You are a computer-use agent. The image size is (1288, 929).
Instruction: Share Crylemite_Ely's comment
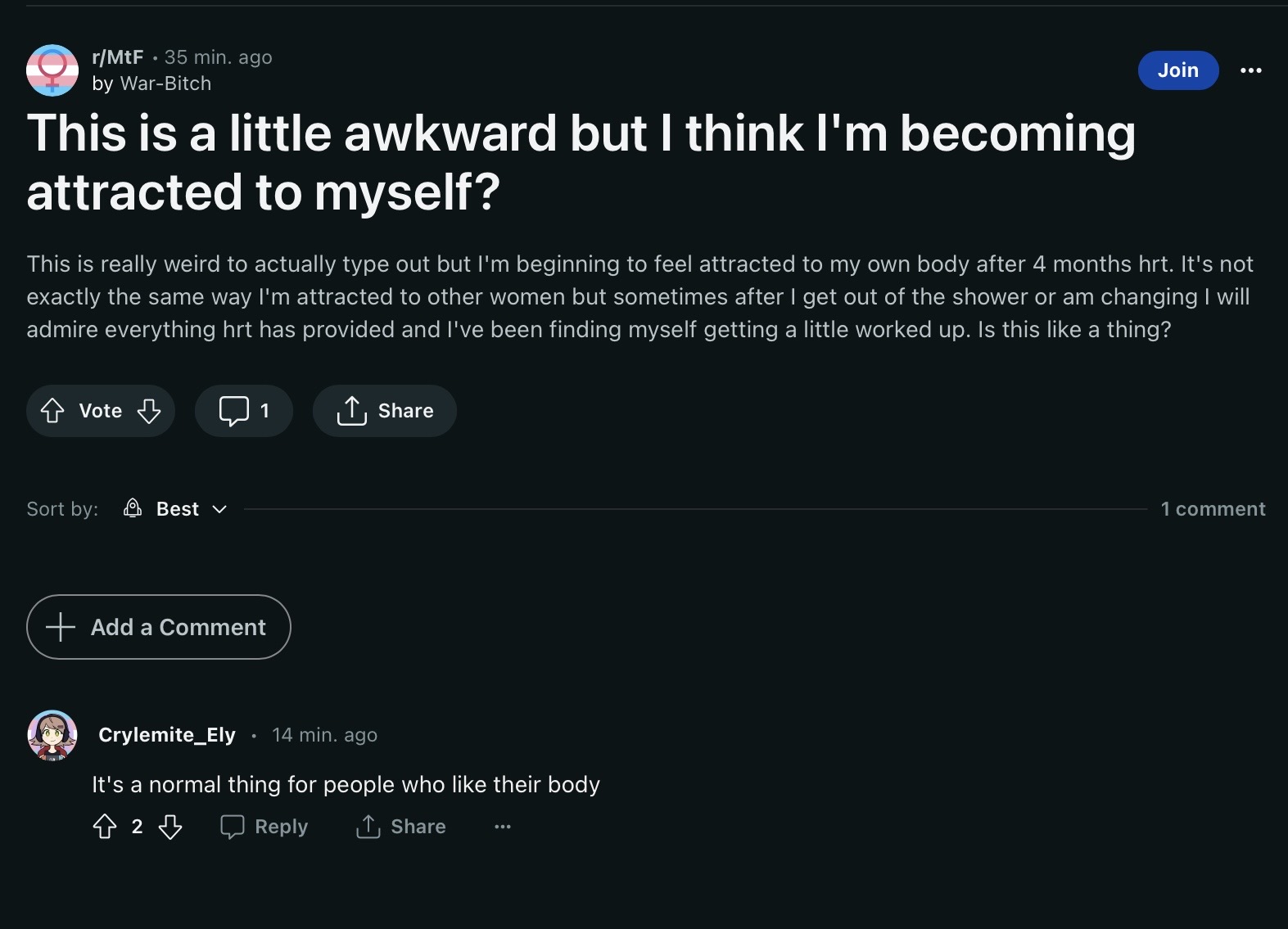(401, 827)
